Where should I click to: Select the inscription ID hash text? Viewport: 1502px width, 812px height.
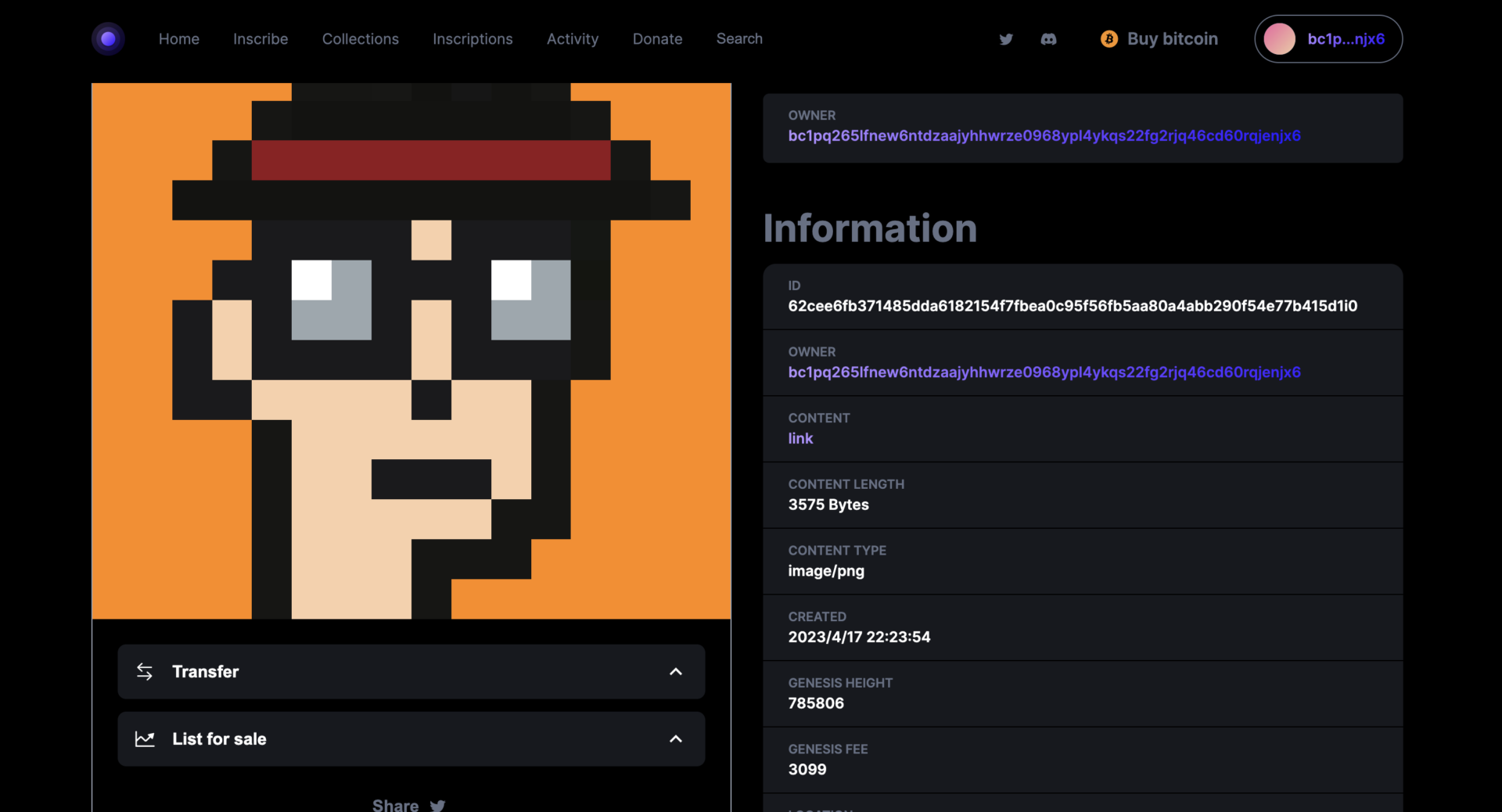[1073, 306]
